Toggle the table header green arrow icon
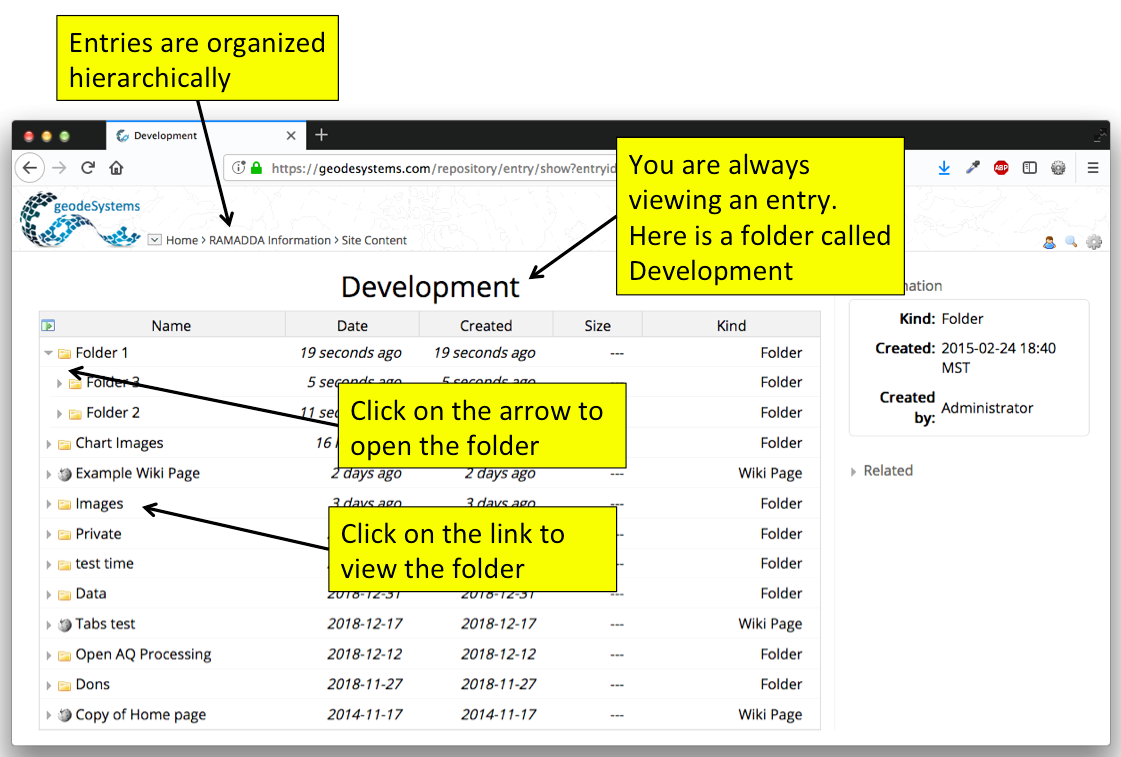 48,325
